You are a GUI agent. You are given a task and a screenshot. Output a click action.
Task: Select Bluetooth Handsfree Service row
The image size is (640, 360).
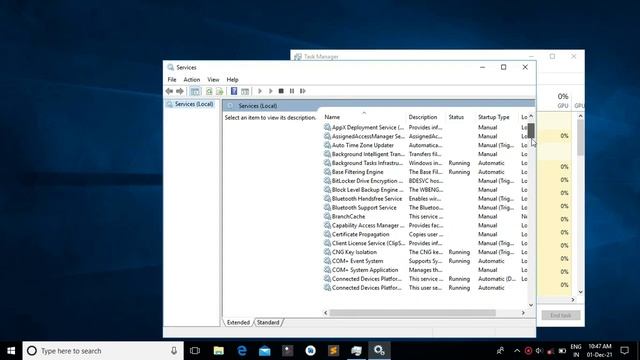pos(425,199)
